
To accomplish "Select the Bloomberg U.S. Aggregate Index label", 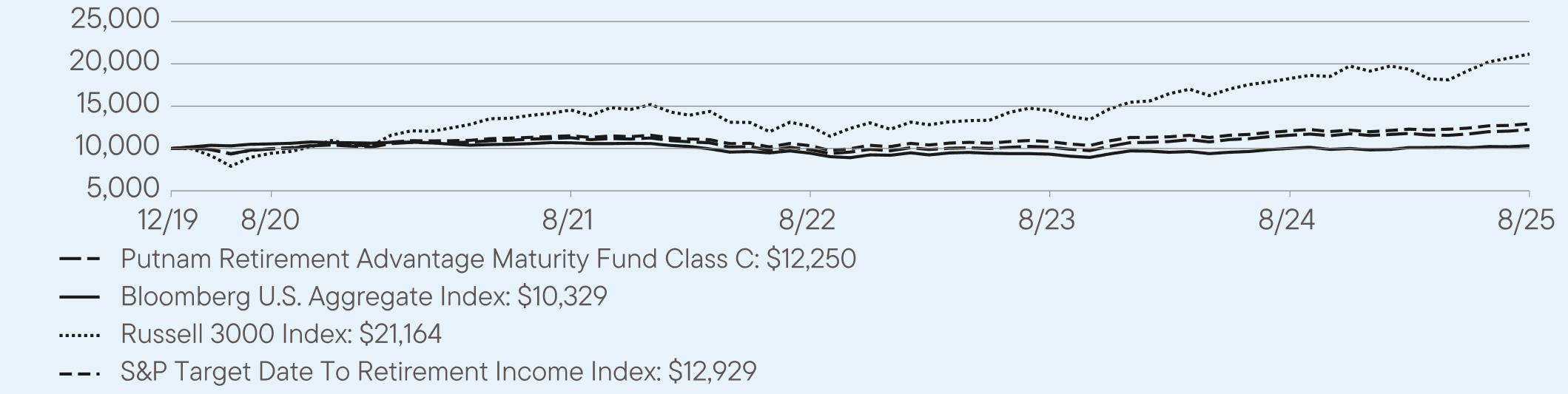I will (363, 296).
